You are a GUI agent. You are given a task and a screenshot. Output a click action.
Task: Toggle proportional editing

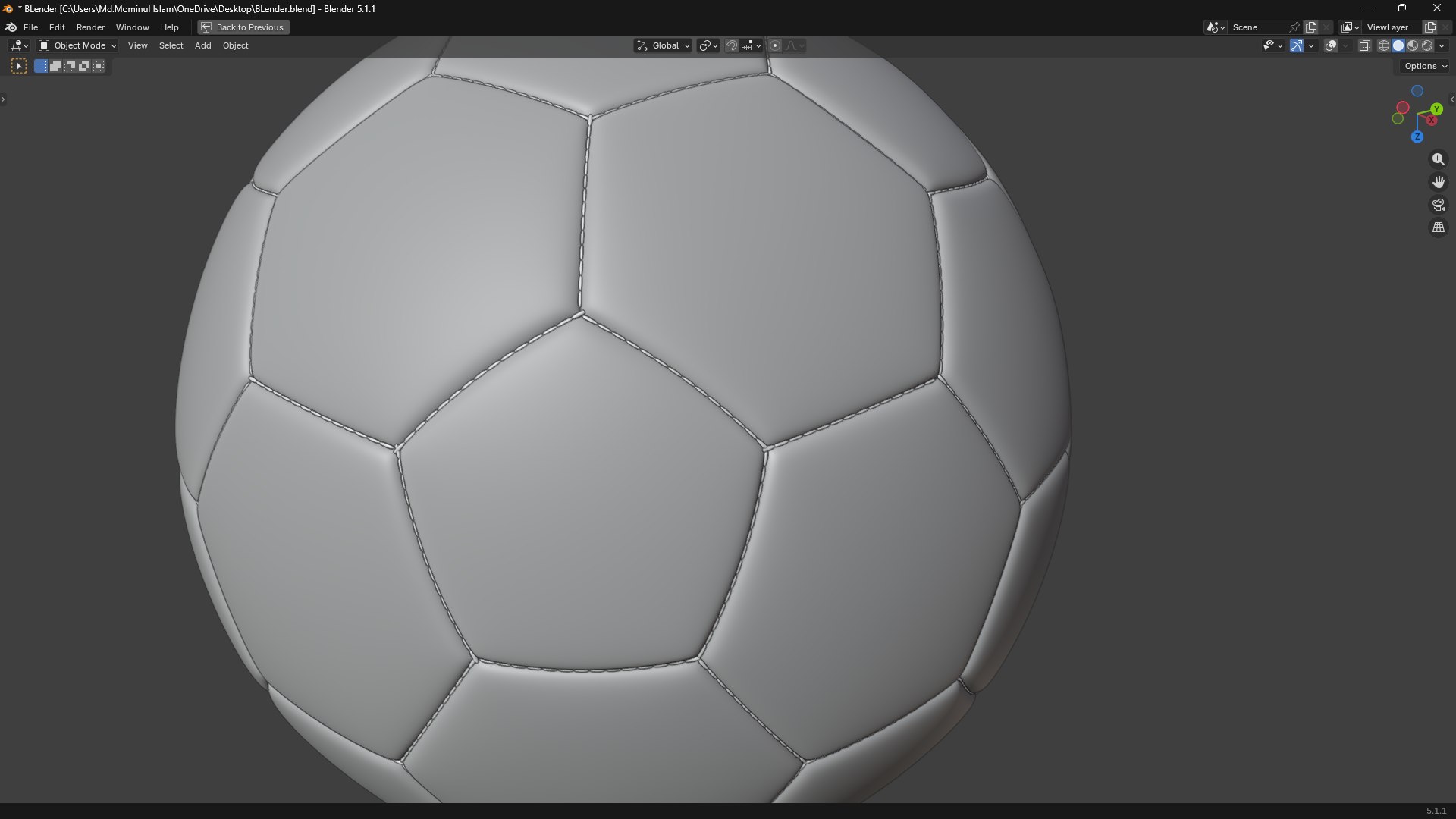pyautogui.click(x=775, y=45)
